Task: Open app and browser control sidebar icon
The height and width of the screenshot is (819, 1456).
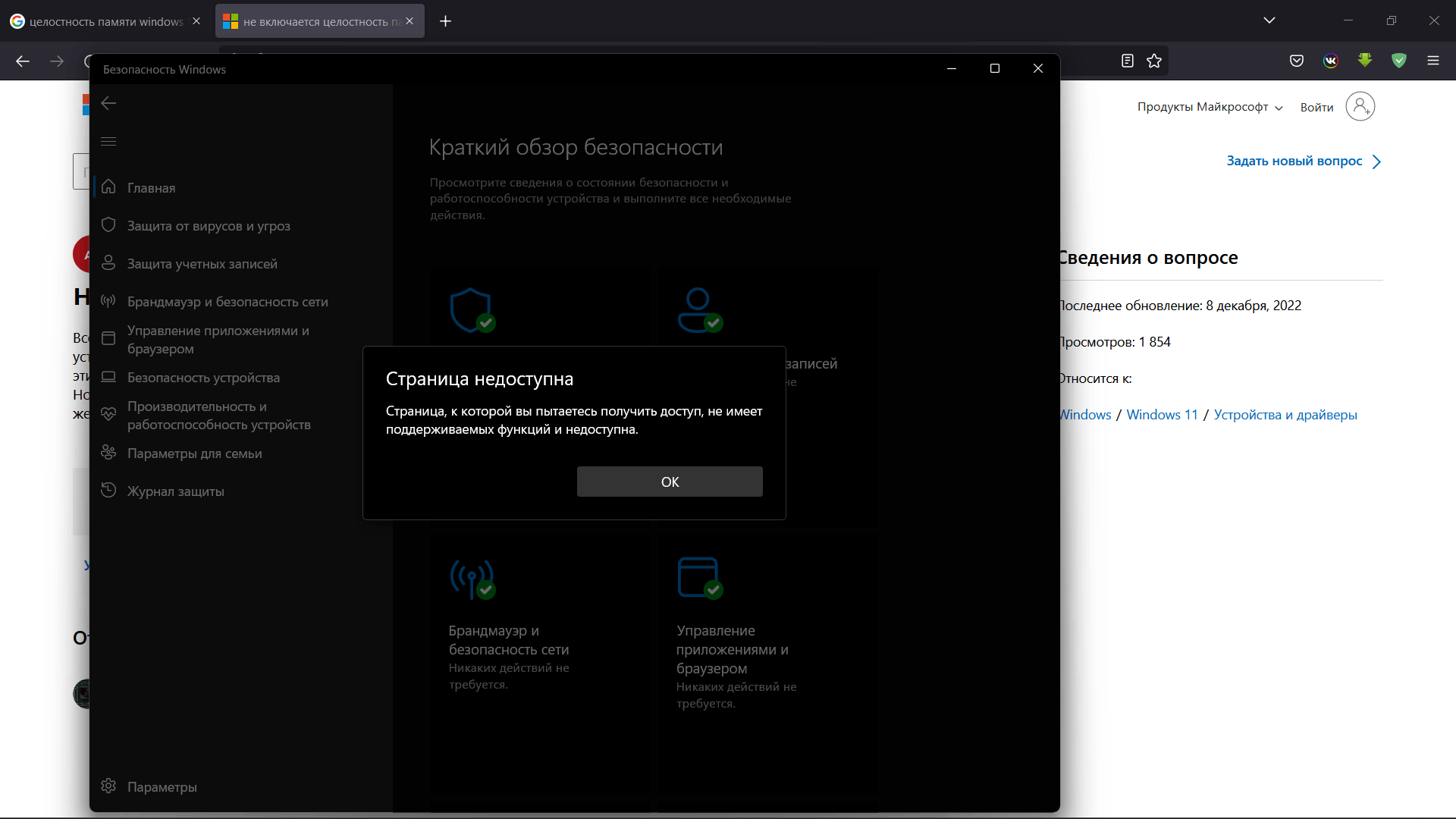Action: point(108,339)
